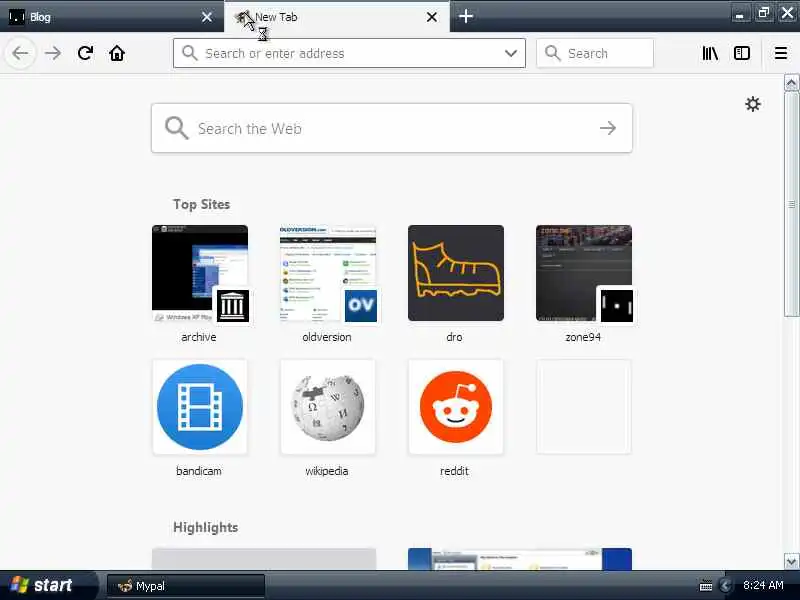This screenshot has height=600, width=800.
Task: Open the reddit top site tile
Action: tap(456, 407)
